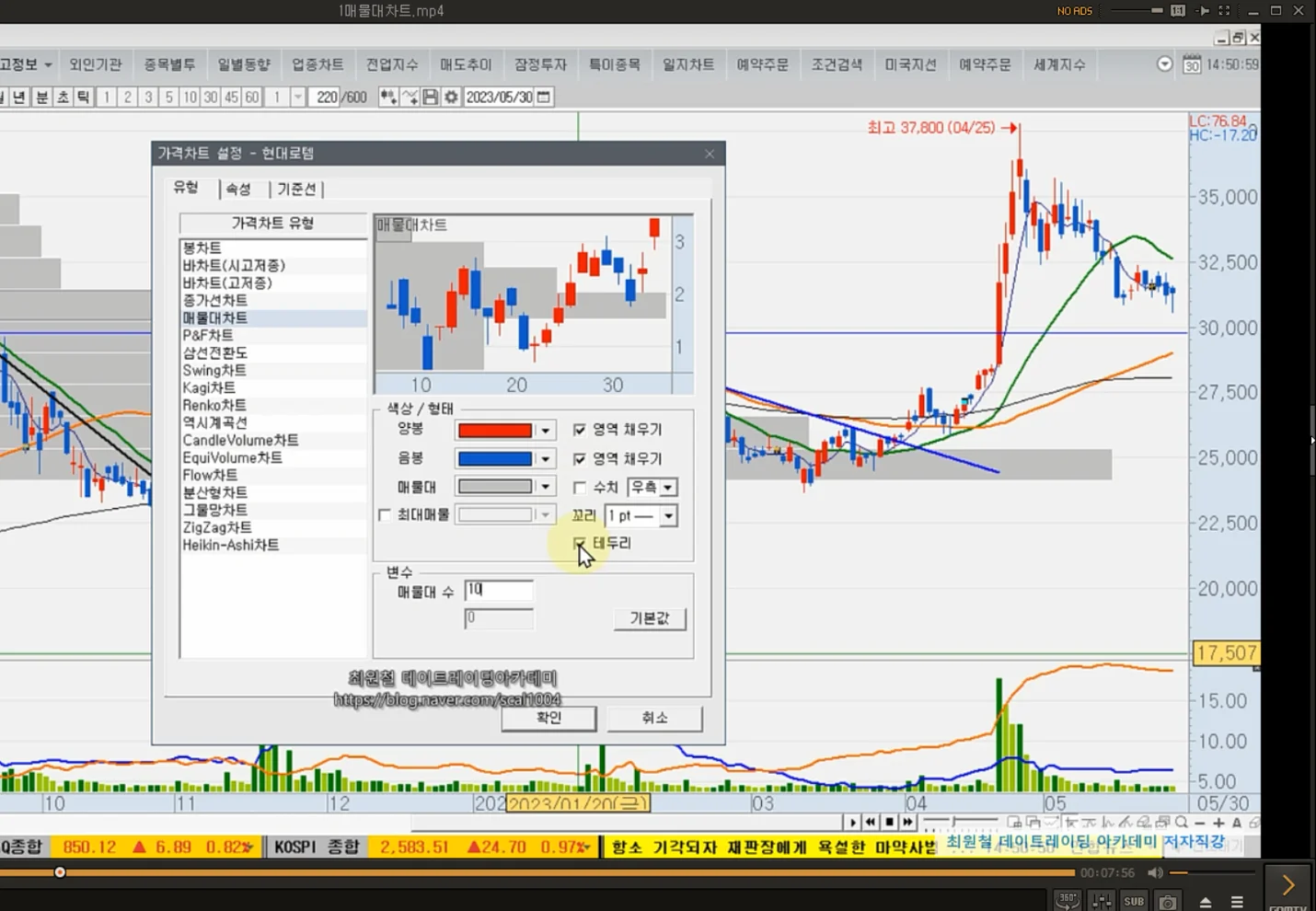Click the chart replay rewind icon
The height and width of the screenshot is (911, 1316).
point(871,822)
